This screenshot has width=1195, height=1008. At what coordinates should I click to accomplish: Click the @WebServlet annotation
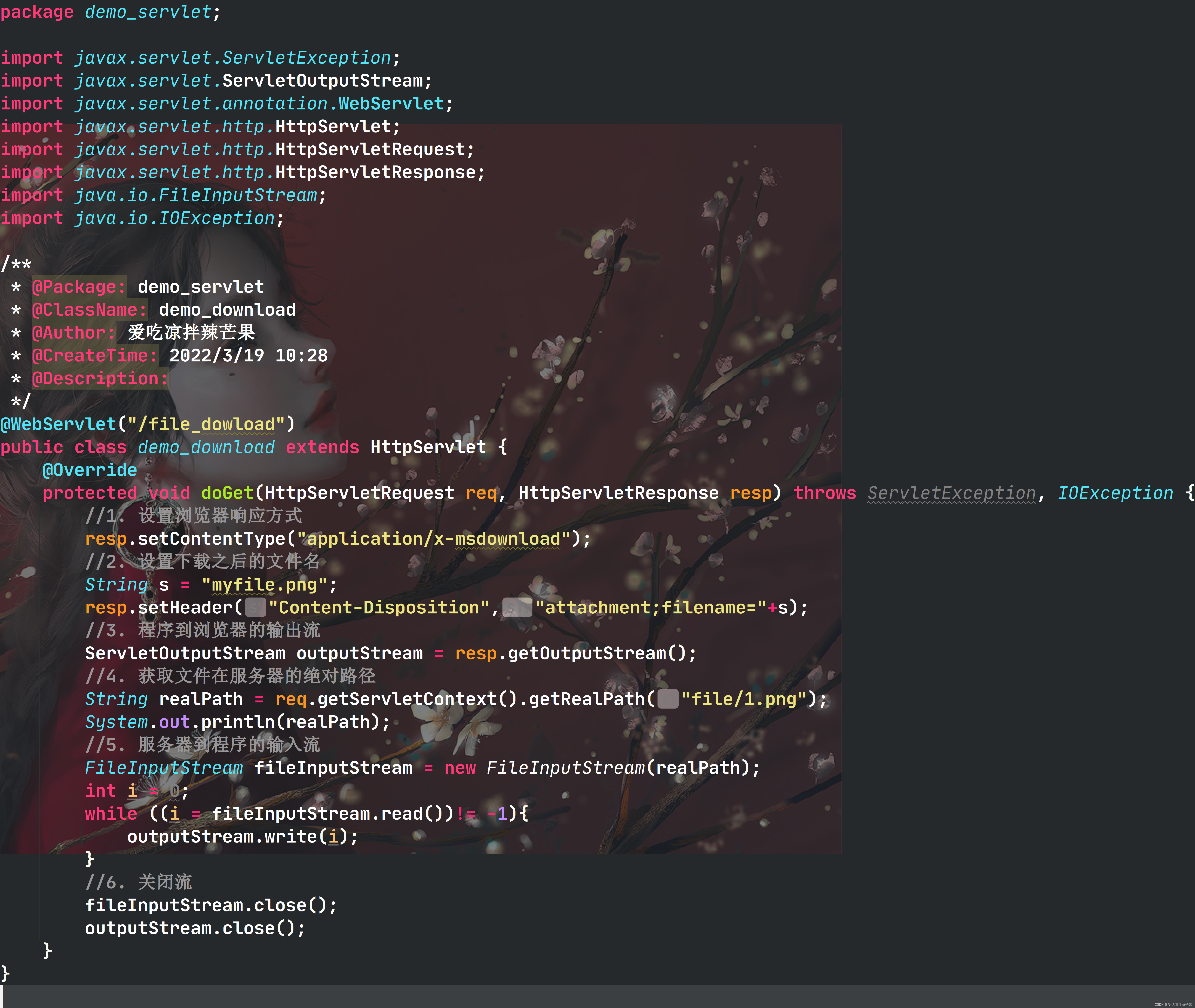pos(58,424)
